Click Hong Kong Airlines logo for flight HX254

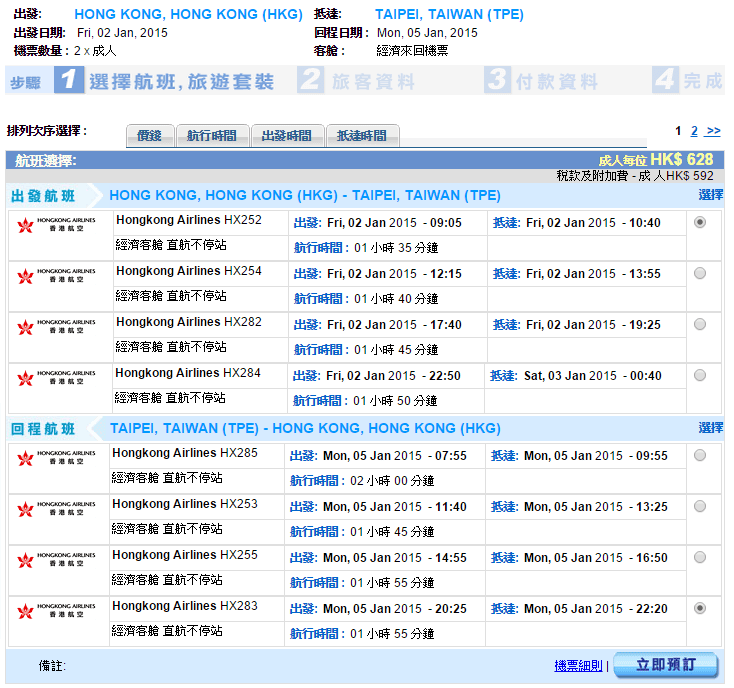[57, 275]
